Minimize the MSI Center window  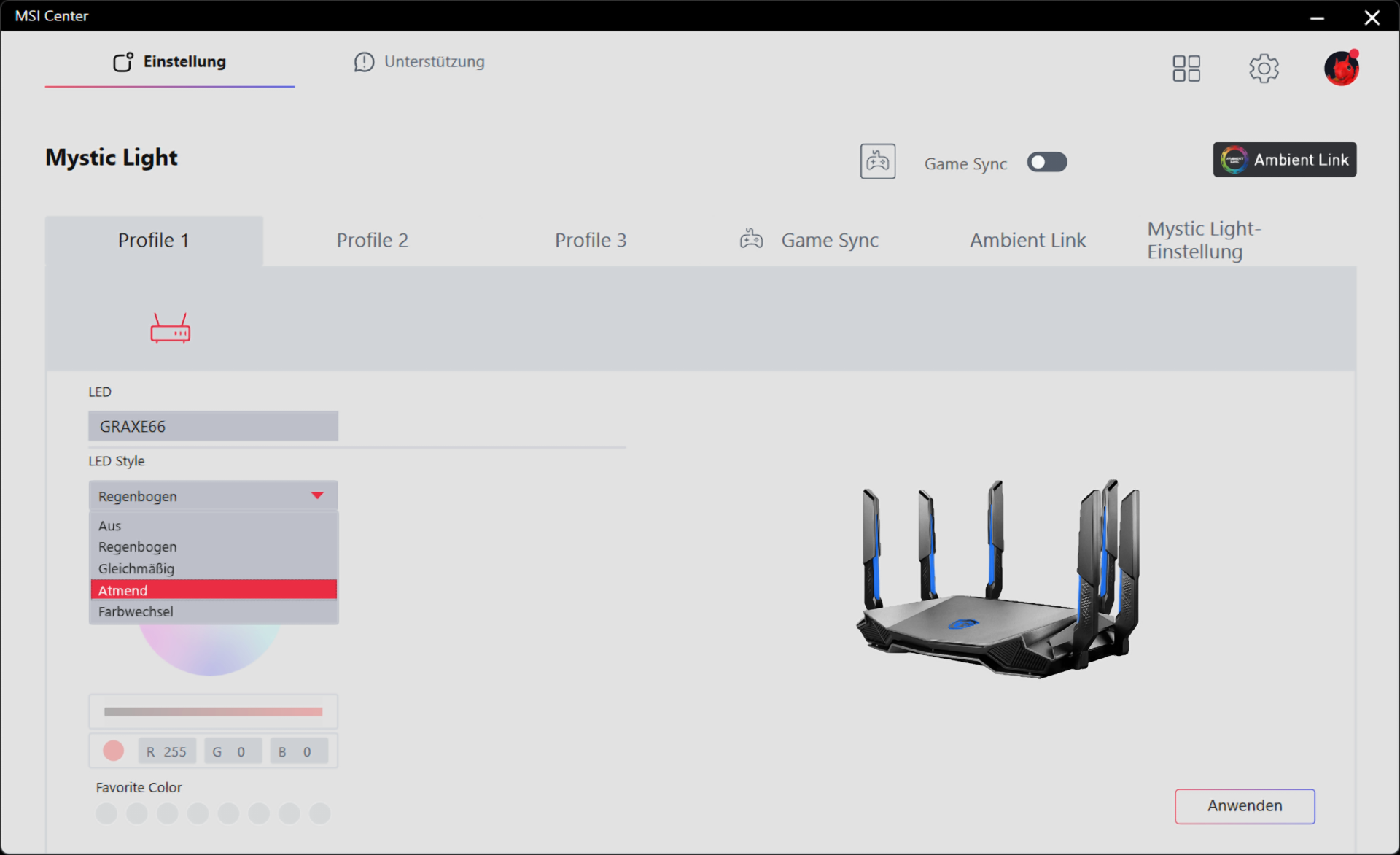coord(1317,18)
